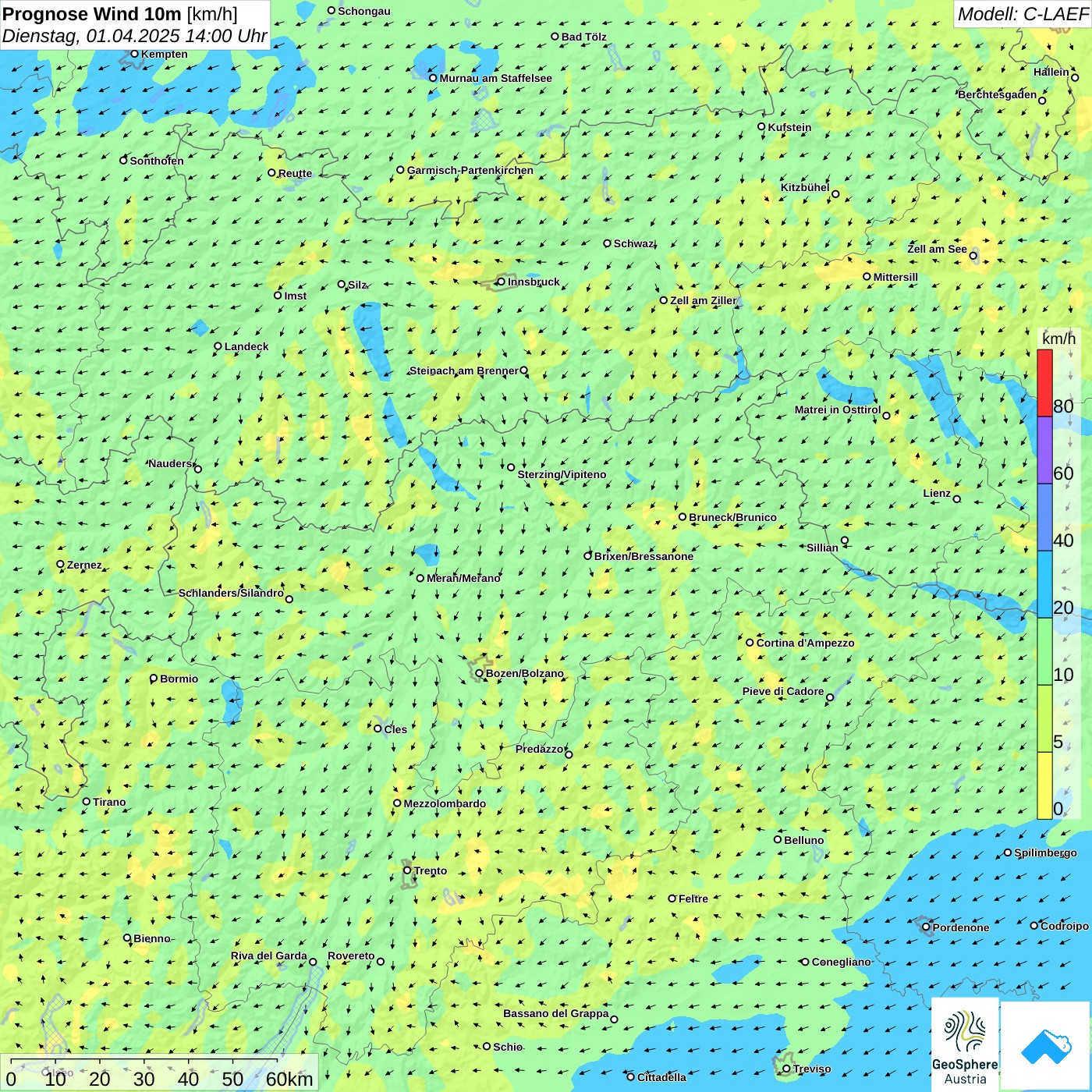Select the Kufstein label
1092x1092 pixels.
(x=789, y=127)
